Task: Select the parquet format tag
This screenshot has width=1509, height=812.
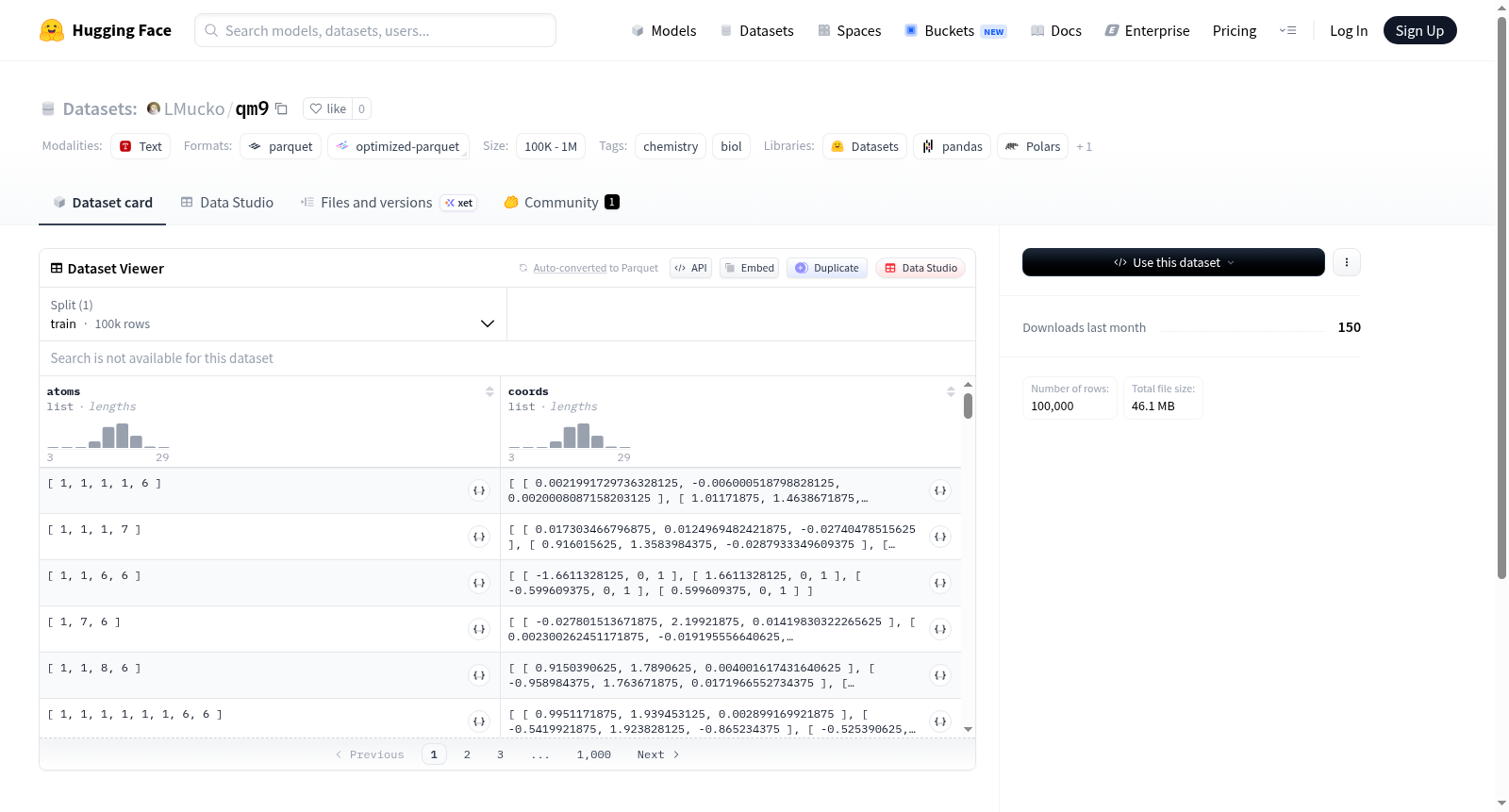Action: 281,146
